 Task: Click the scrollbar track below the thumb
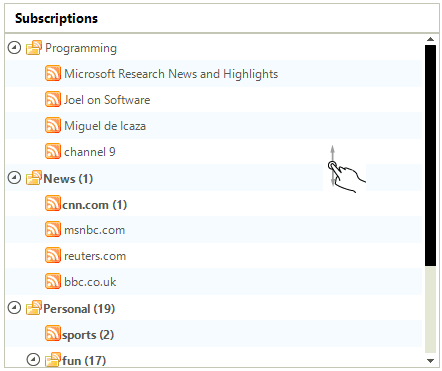(x=430, y=309)
